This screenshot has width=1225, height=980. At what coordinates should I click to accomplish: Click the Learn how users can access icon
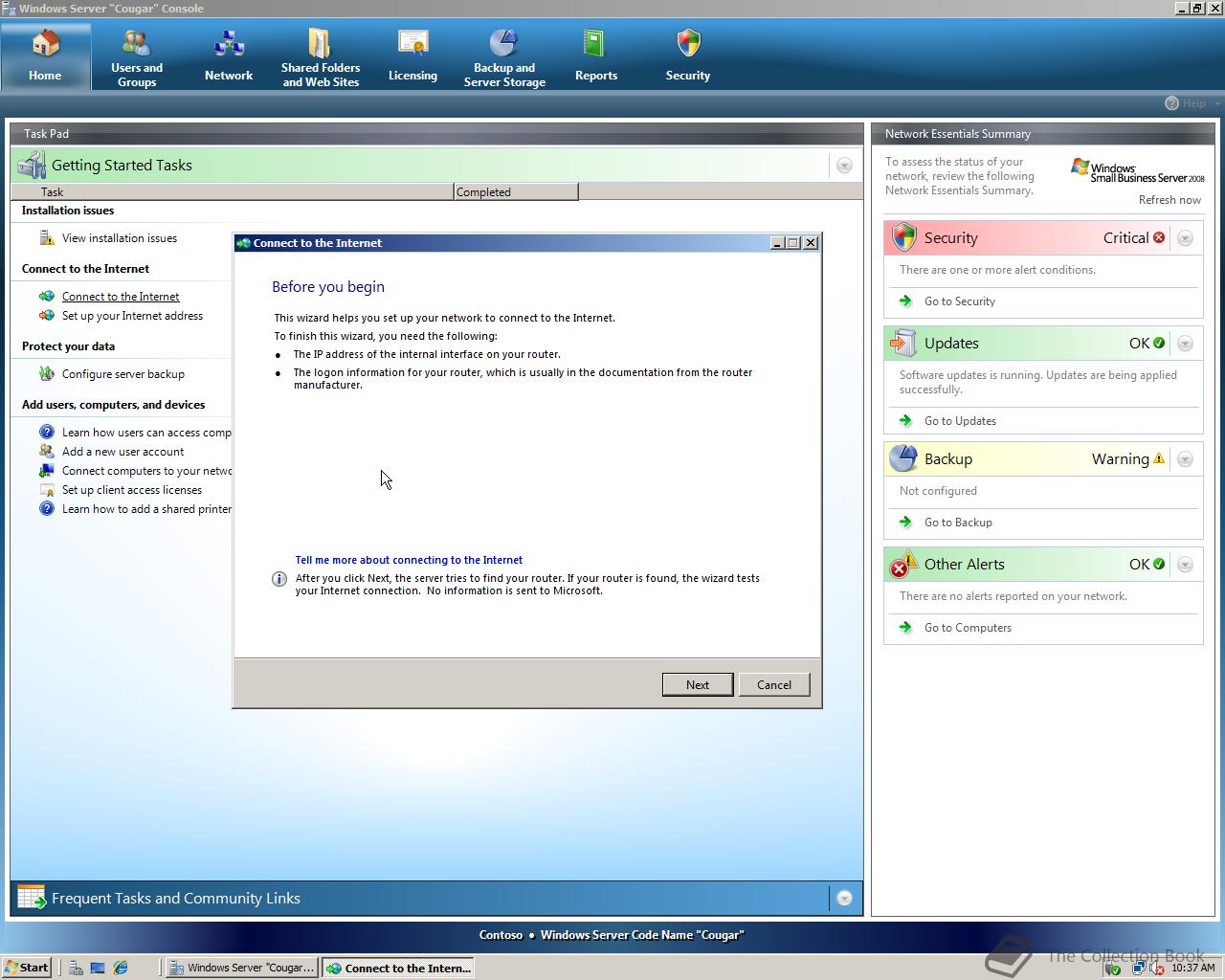[x=47, y=433]
